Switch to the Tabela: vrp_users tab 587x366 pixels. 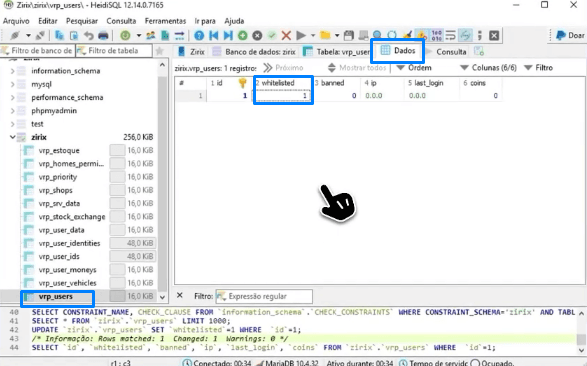(x=337, y=52)
